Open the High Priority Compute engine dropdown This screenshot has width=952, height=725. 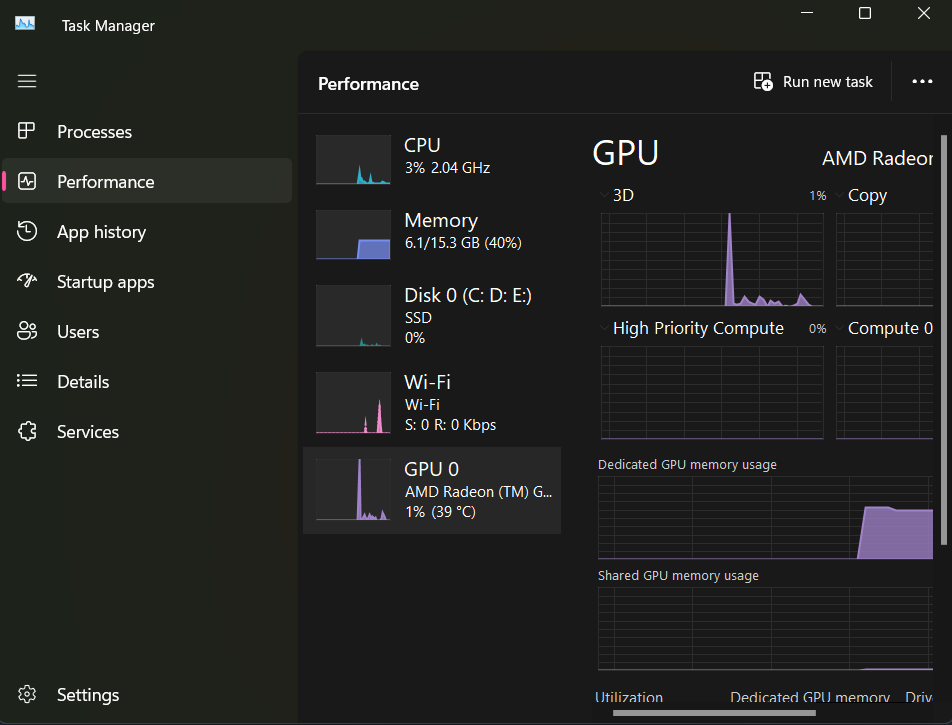click(x=604, y=328)
